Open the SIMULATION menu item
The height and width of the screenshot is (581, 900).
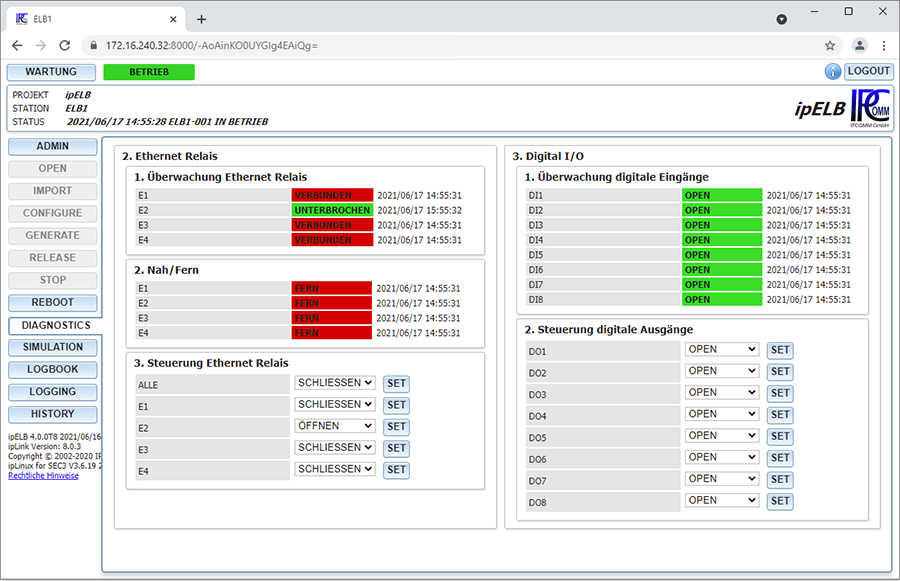coord(53,347)
